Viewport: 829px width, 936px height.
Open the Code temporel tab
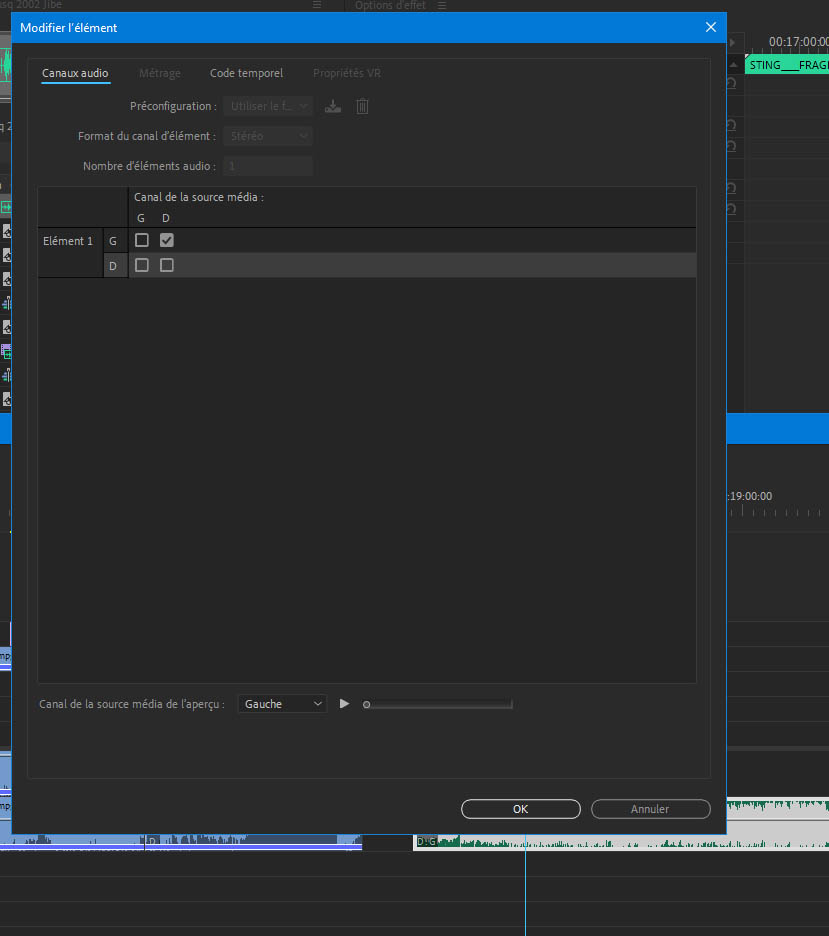(246, 73)
